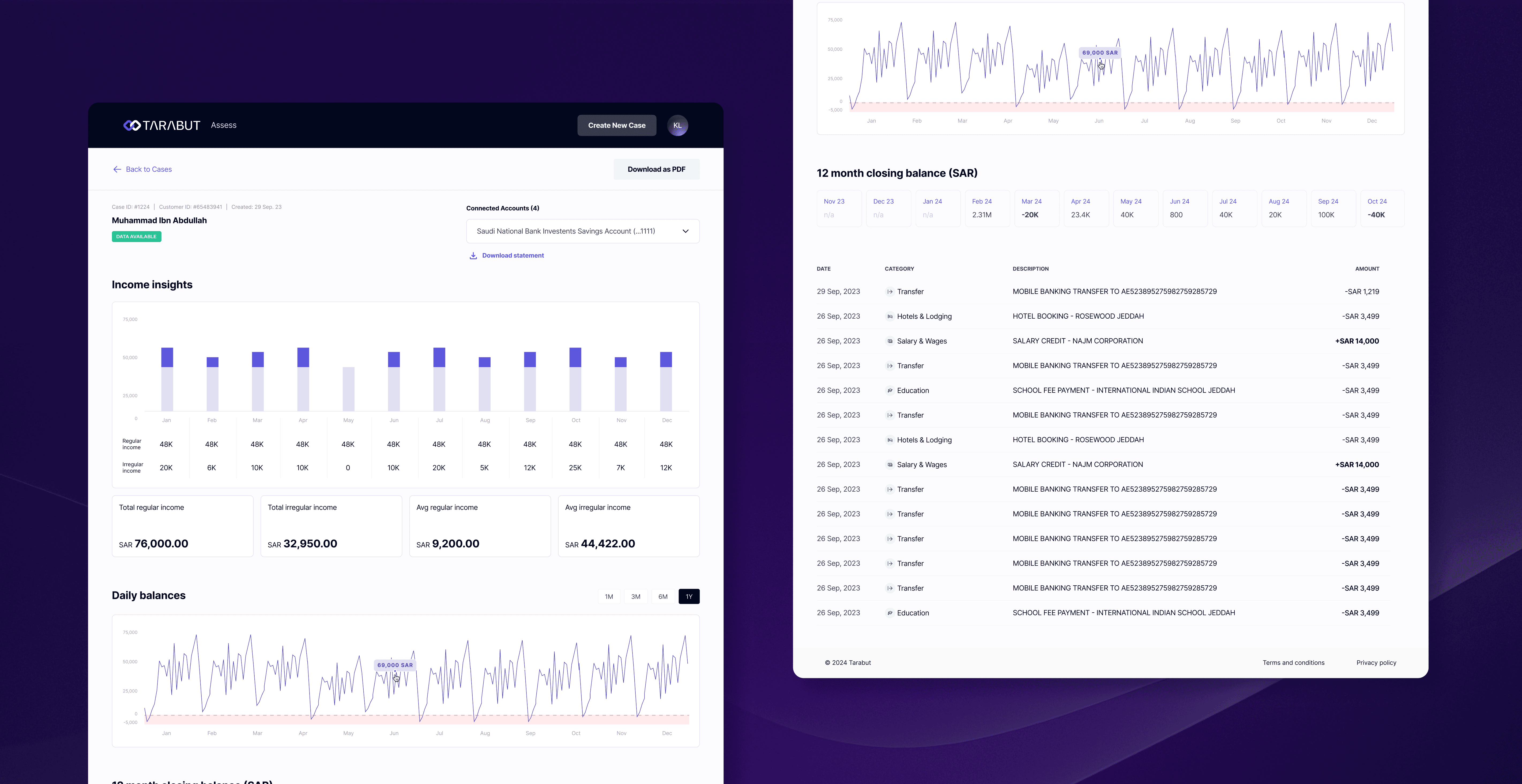
Task: Open the Saudi National Bank account dropdown
Action: coord(566,231)
